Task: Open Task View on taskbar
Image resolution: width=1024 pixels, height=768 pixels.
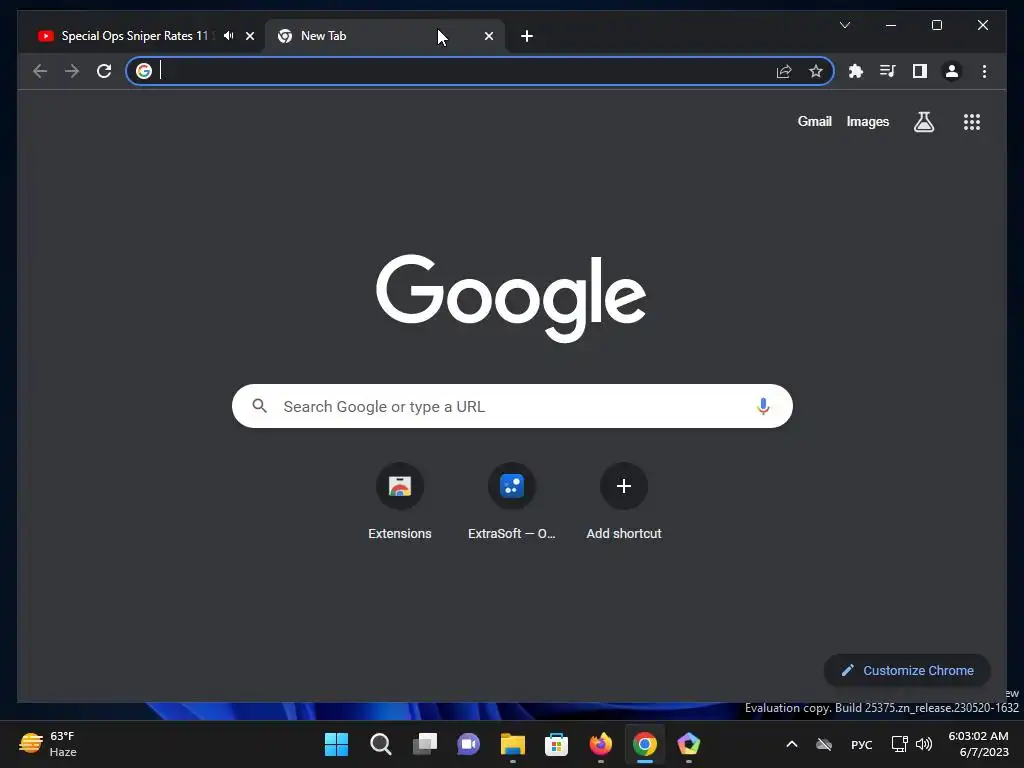Action: 424,744
